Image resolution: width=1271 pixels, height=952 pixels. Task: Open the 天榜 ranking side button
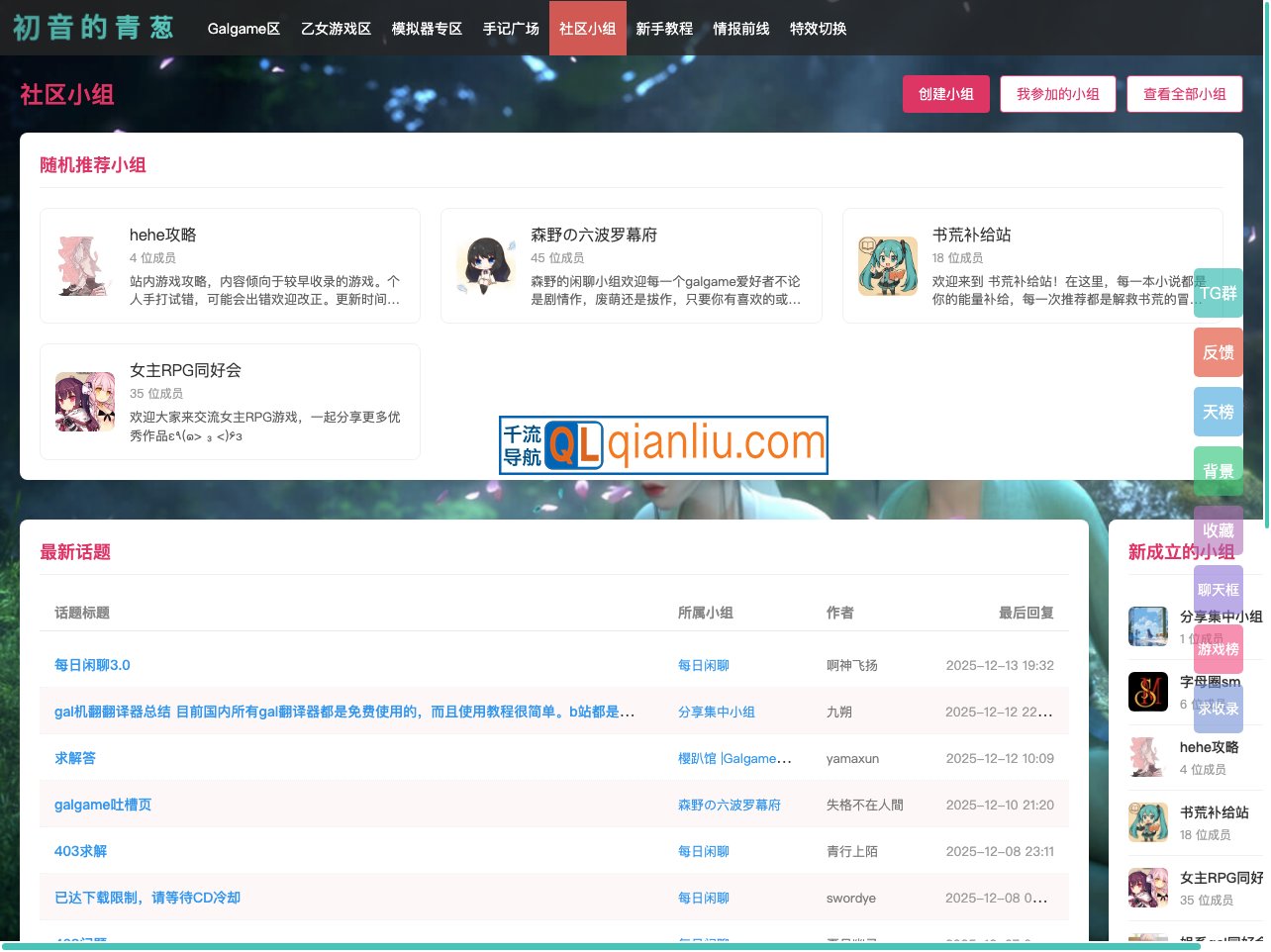click(x=1218, y=412)
